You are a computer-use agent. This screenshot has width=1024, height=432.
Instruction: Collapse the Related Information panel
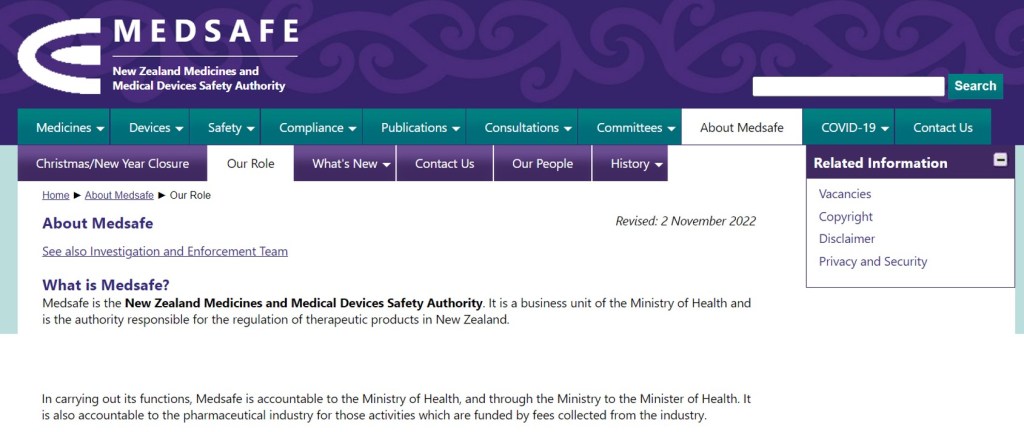tap(999, 160)
